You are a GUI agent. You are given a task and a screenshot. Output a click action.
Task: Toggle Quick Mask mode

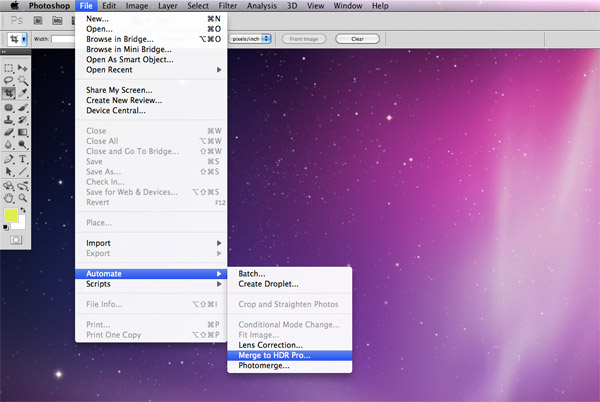pos(16,240)
